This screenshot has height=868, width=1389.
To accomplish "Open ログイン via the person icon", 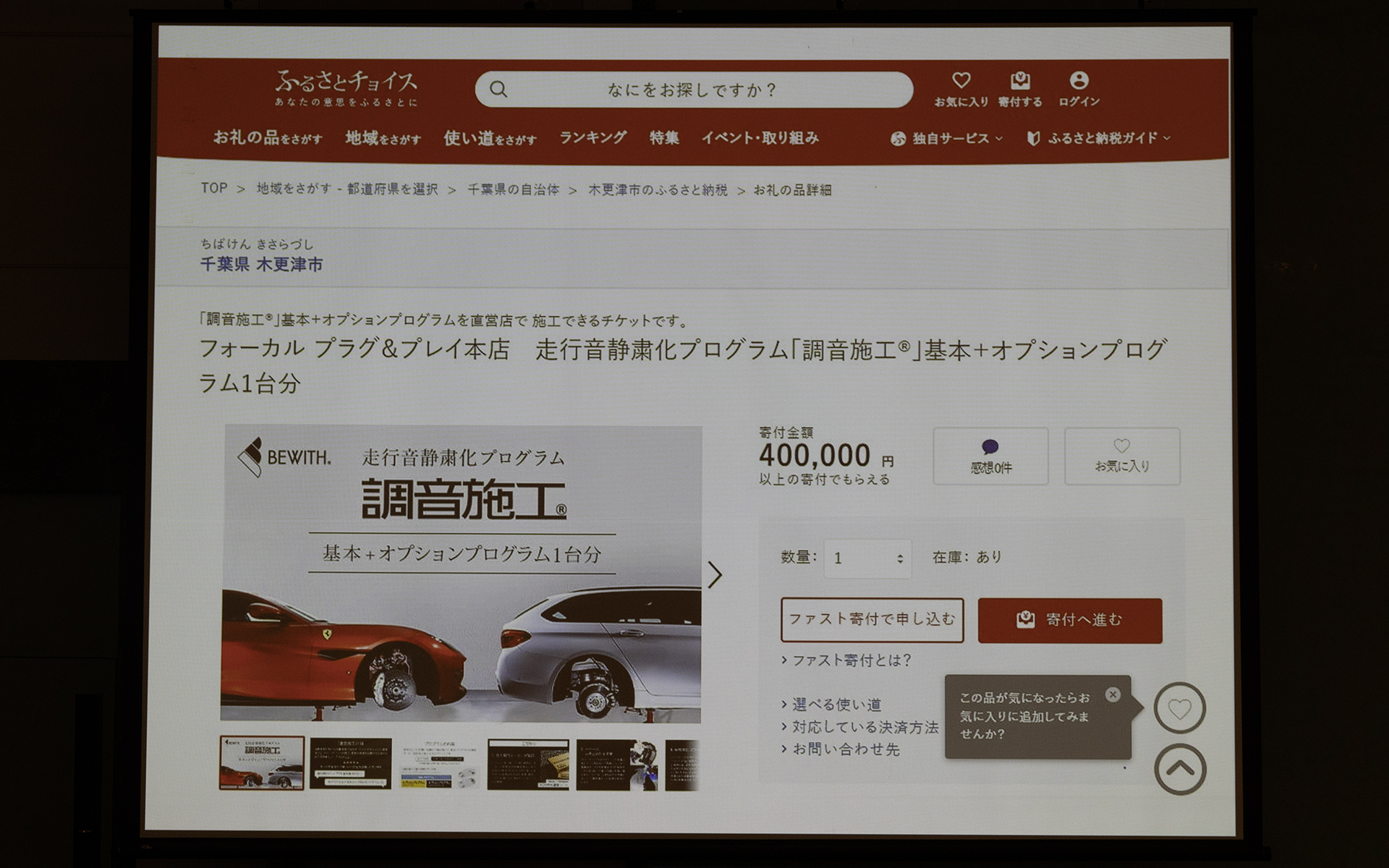I will click(x=1078, y=80).
